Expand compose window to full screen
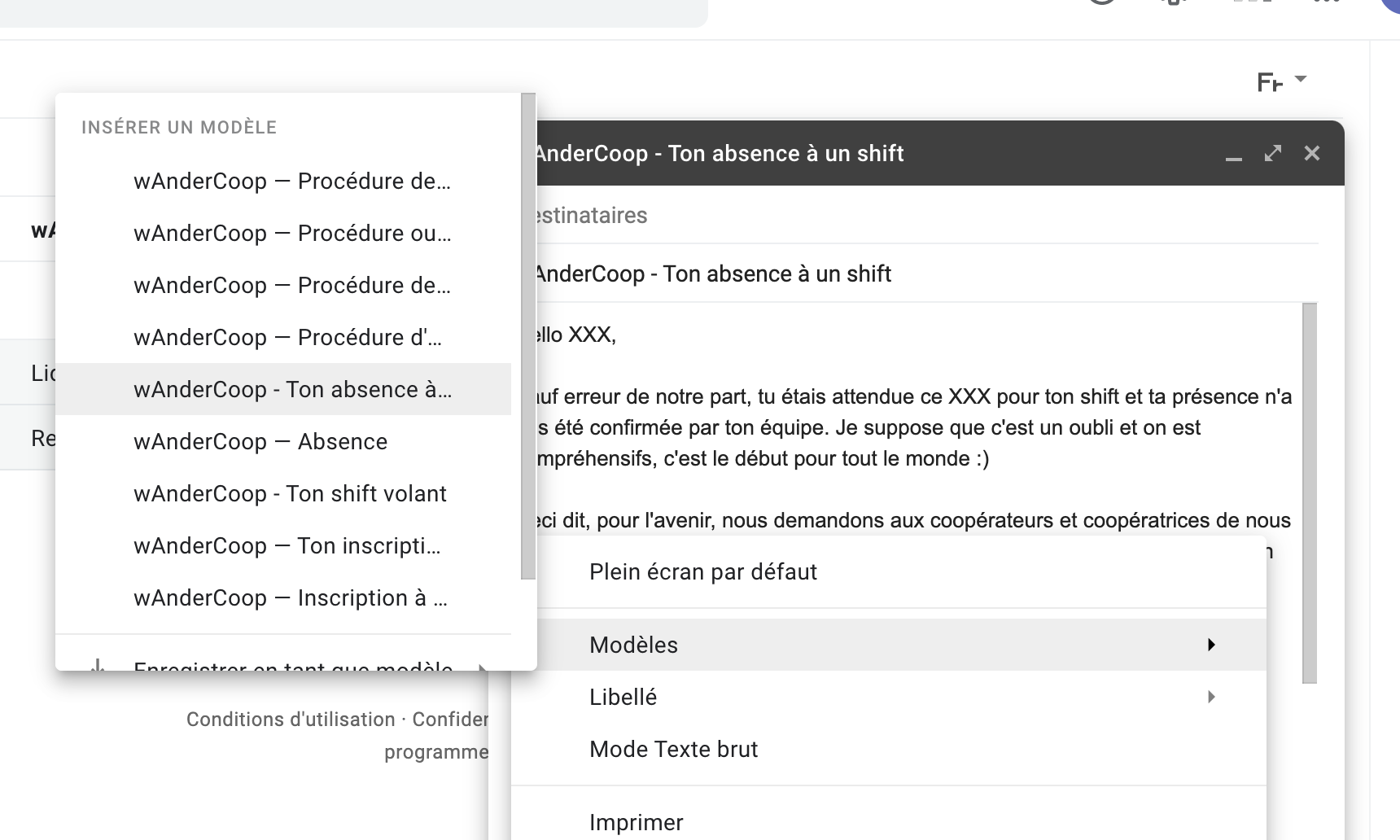The width and height of the screenshot is (1400, 840). [1273, 153]
